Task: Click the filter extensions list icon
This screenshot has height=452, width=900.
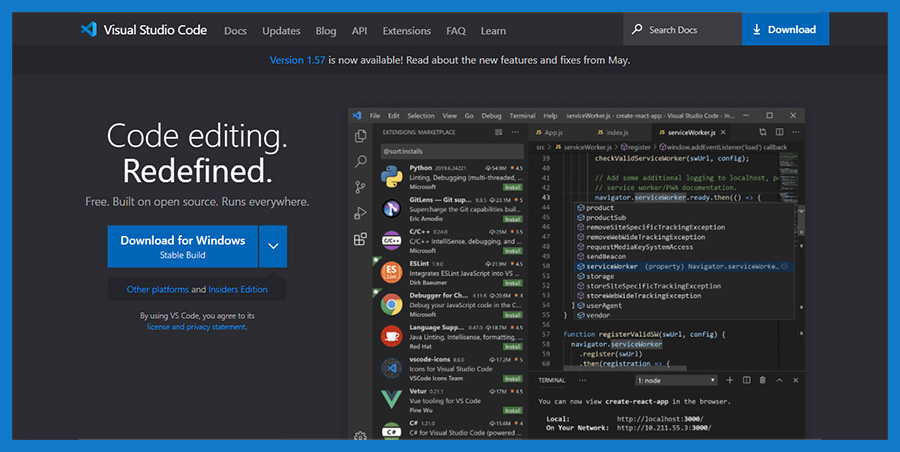Action: point(499,132)
